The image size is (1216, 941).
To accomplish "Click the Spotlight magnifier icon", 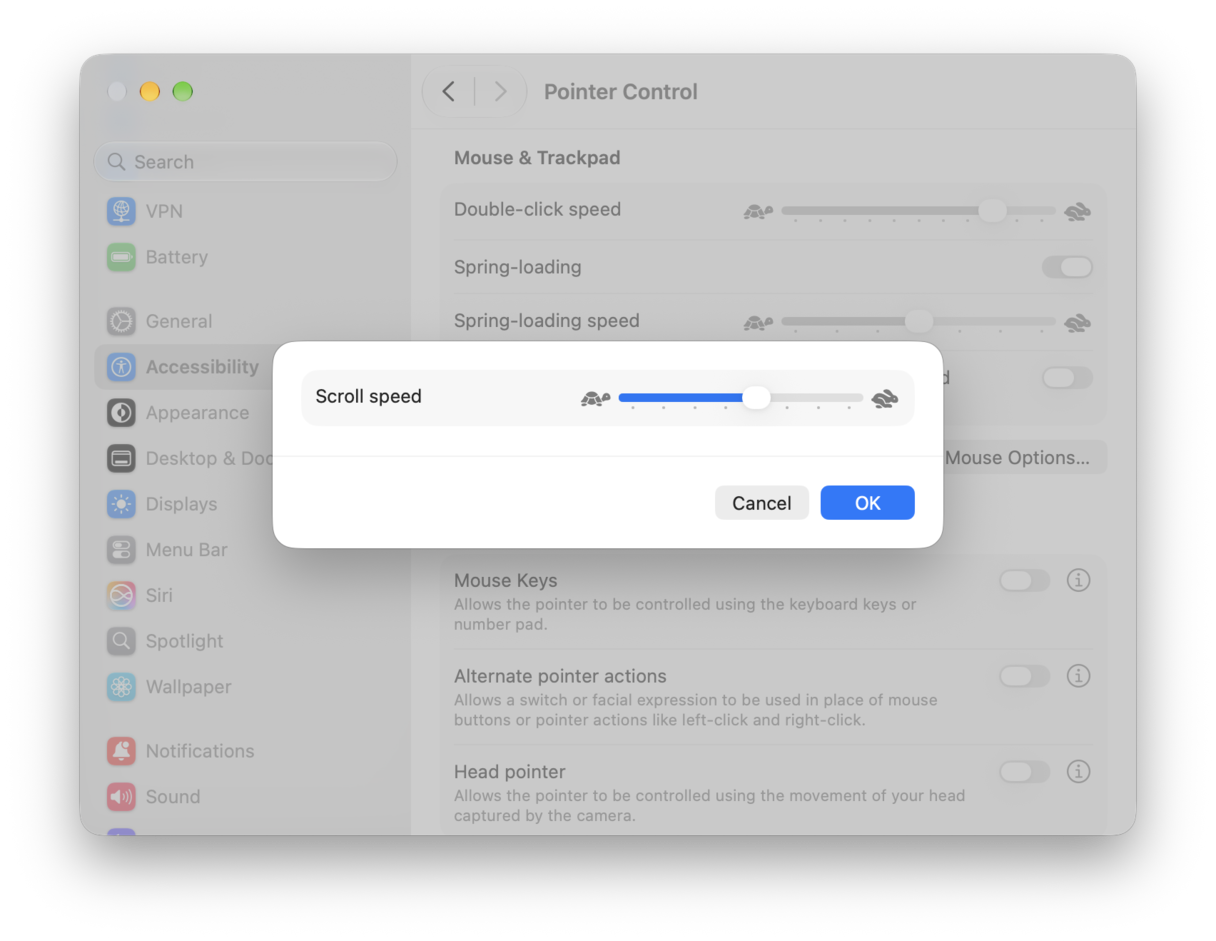I will 121,641.
